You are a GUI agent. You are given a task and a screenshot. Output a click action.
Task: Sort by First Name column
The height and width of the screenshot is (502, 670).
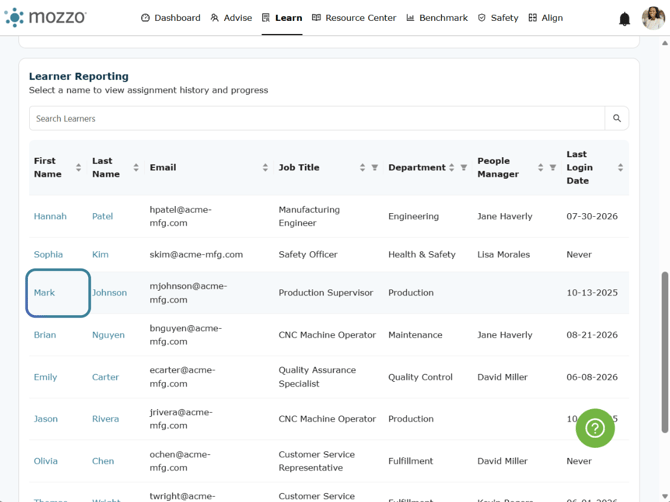point(78,167)
